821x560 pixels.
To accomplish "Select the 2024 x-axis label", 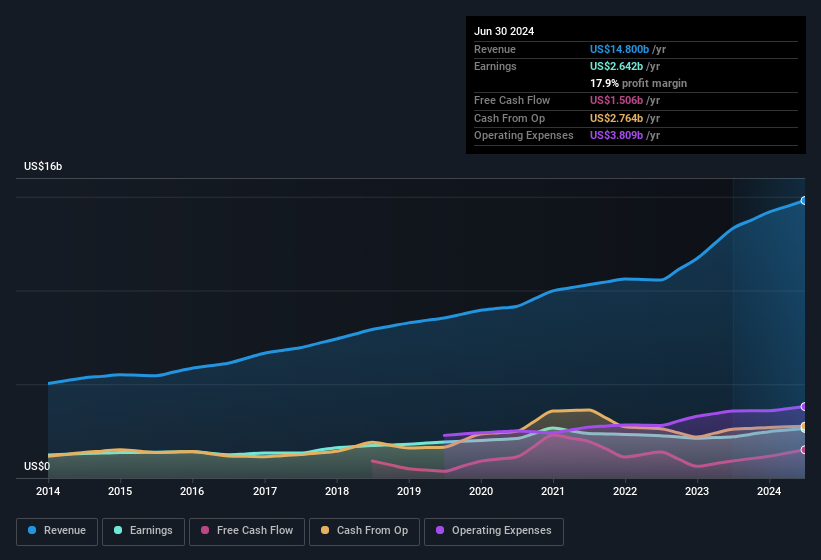I will [769, 491].
